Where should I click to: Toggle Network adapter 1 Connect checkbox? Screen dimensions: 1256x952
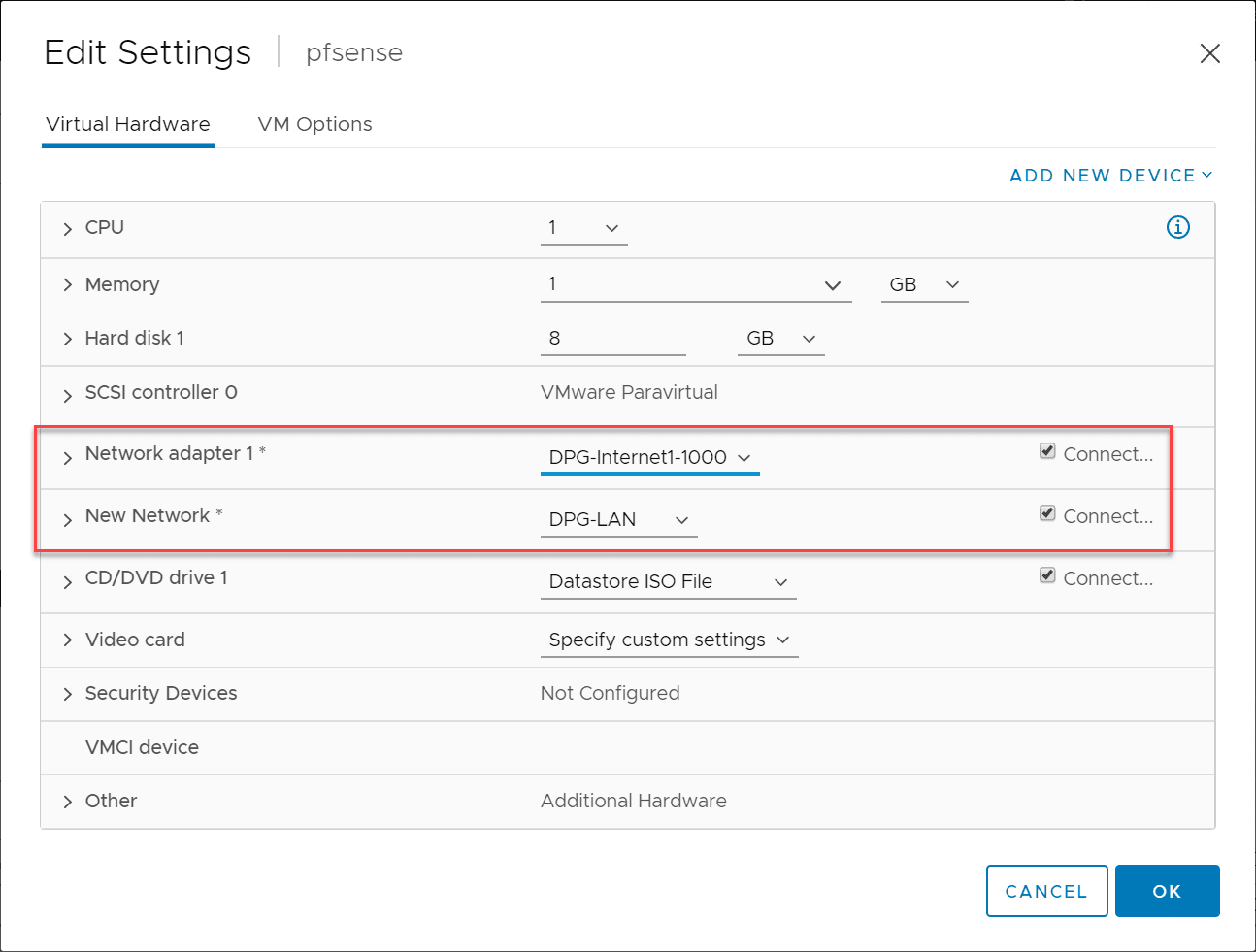pos(1047,451)
